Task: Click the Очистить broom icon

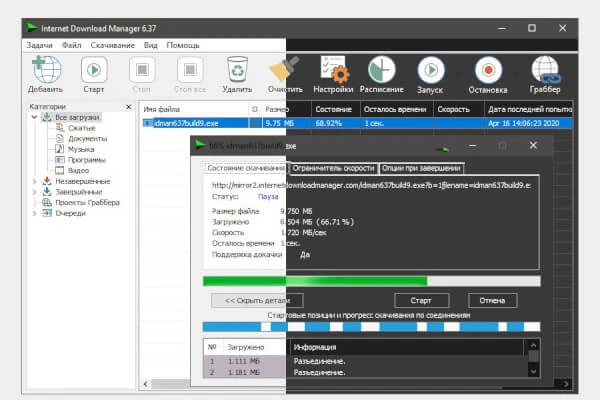Action: click(284, 70)
